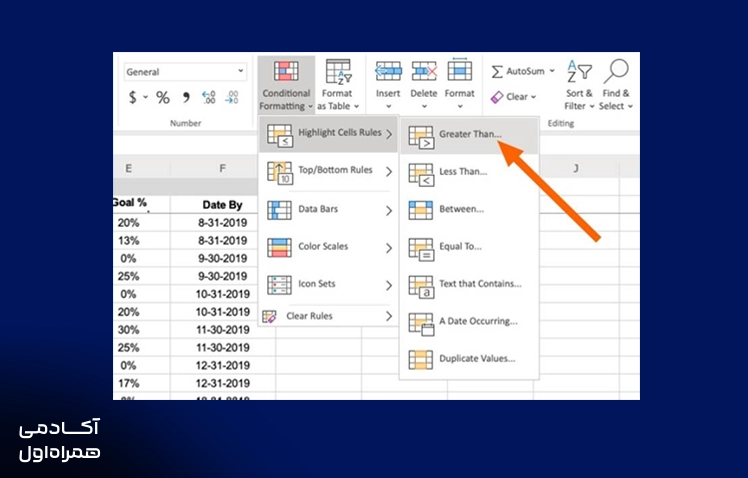Click the Highlight Cells Rules icon
The height and width of the screenshot is (478, 748).
[x=280, y=135]
